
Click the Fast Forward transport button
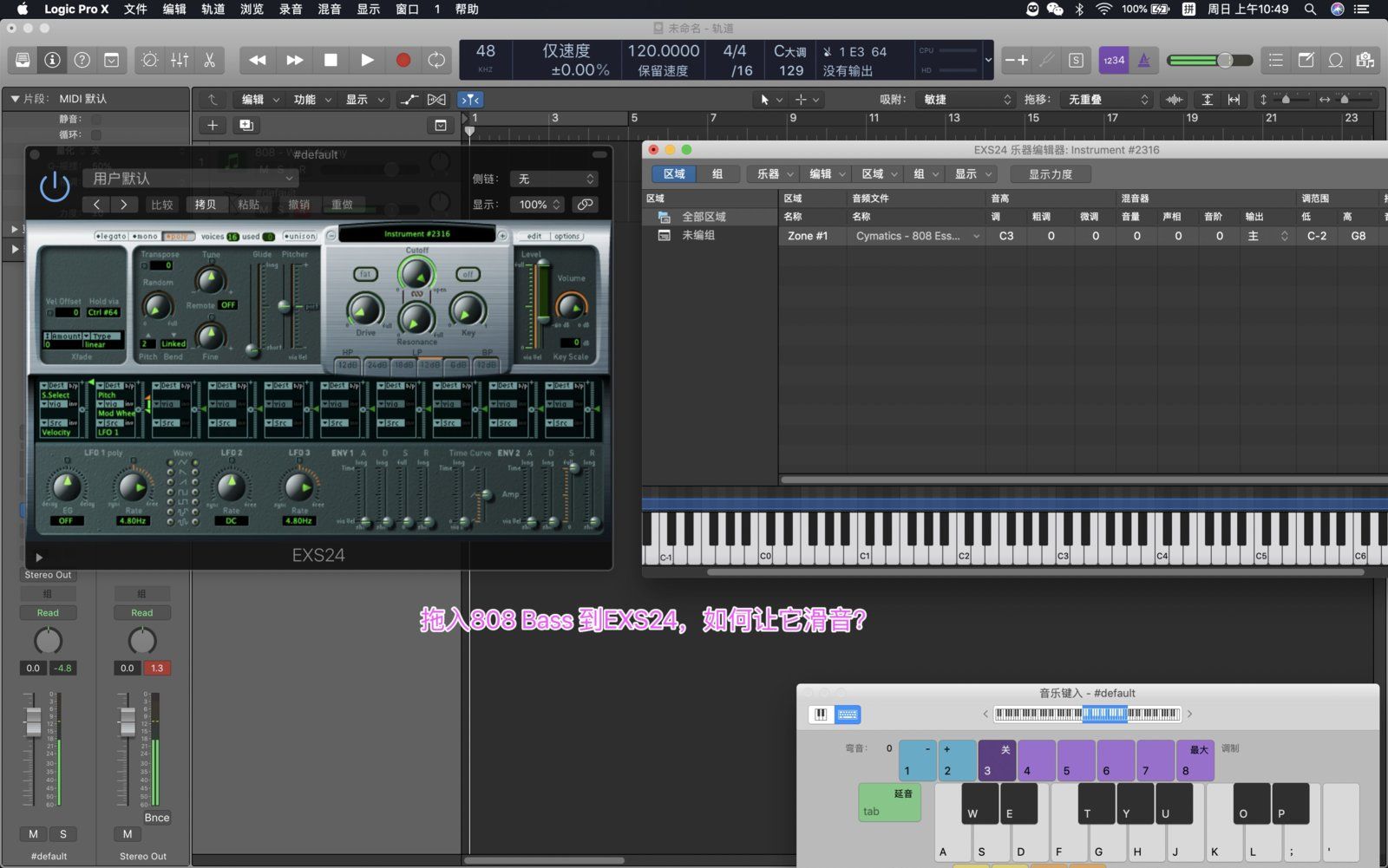point(295,60)
